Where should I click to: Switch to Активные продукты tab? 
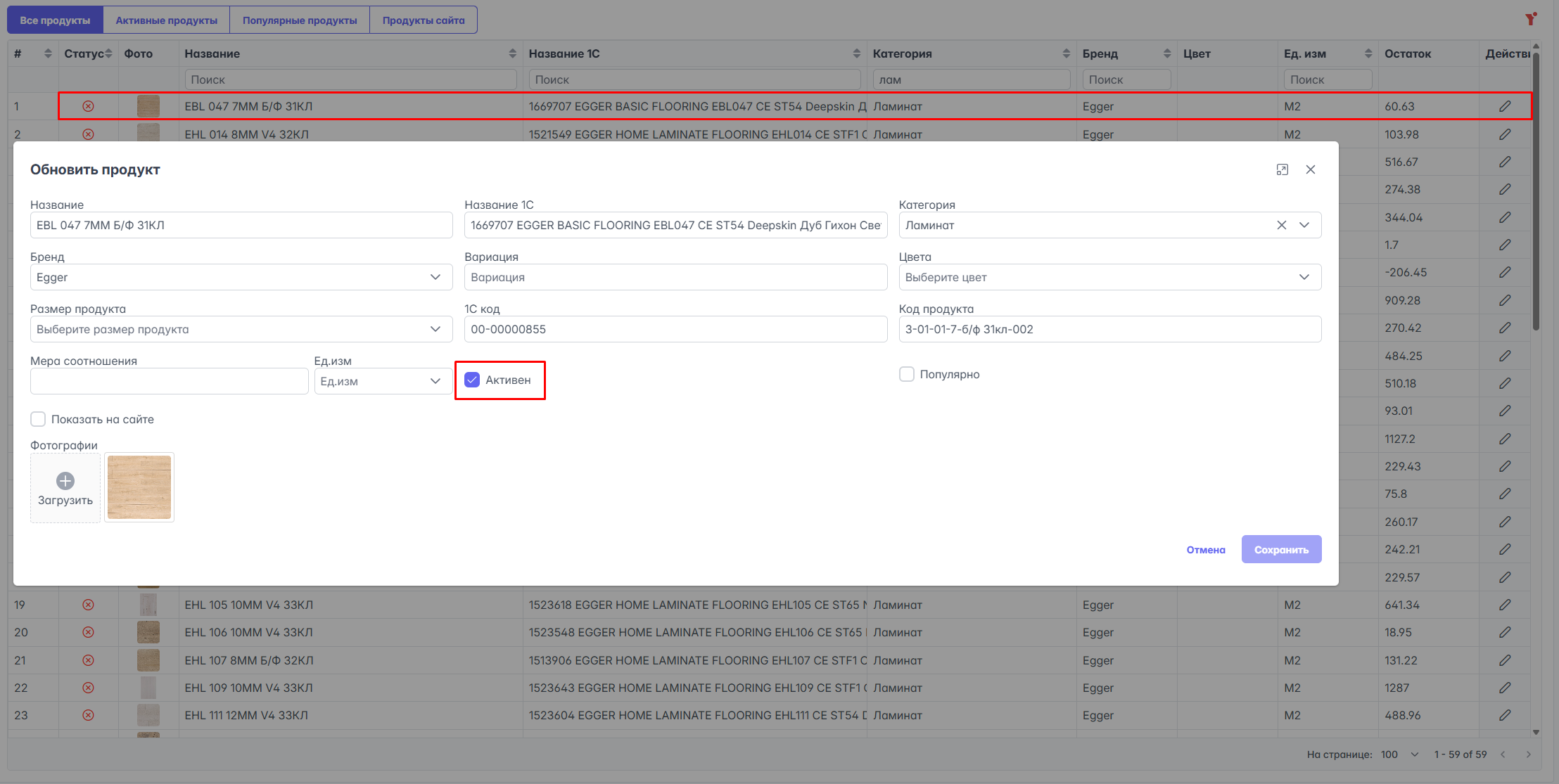(x=167, y=20)
